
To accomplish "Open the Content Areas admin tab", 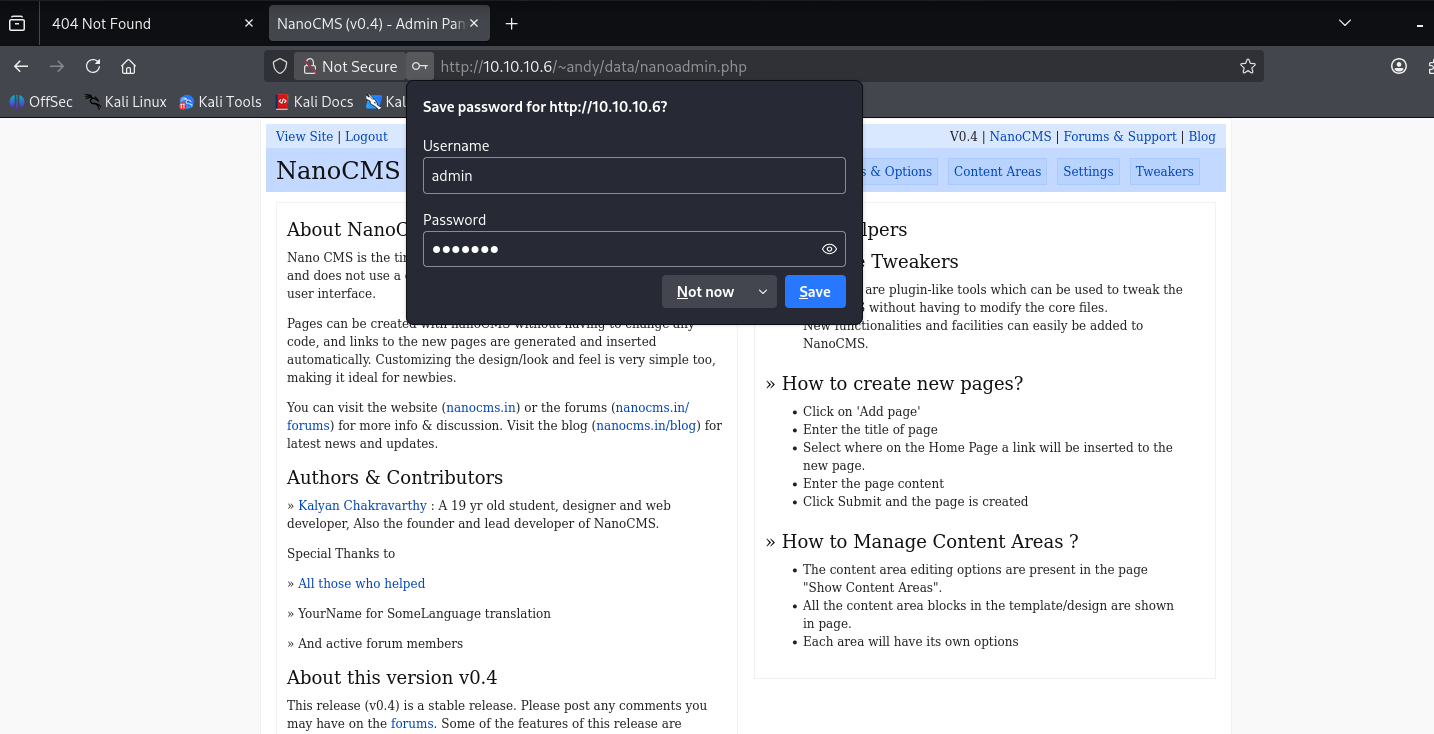I will [x=997, y=171].
